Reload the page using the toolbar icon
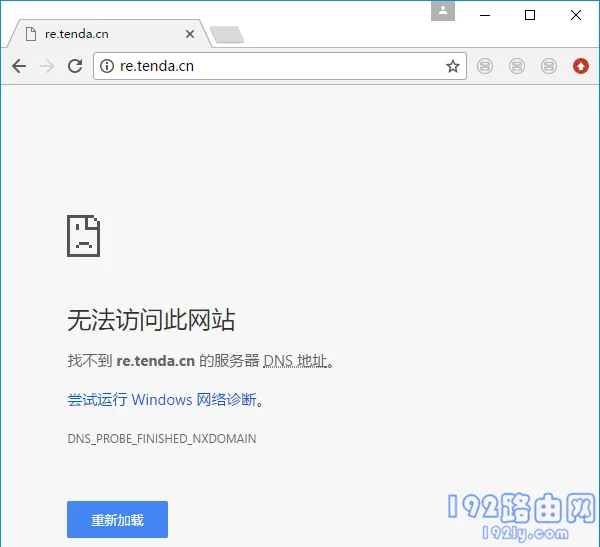Viewport: 600px width, 547px height. click(75, 66)
